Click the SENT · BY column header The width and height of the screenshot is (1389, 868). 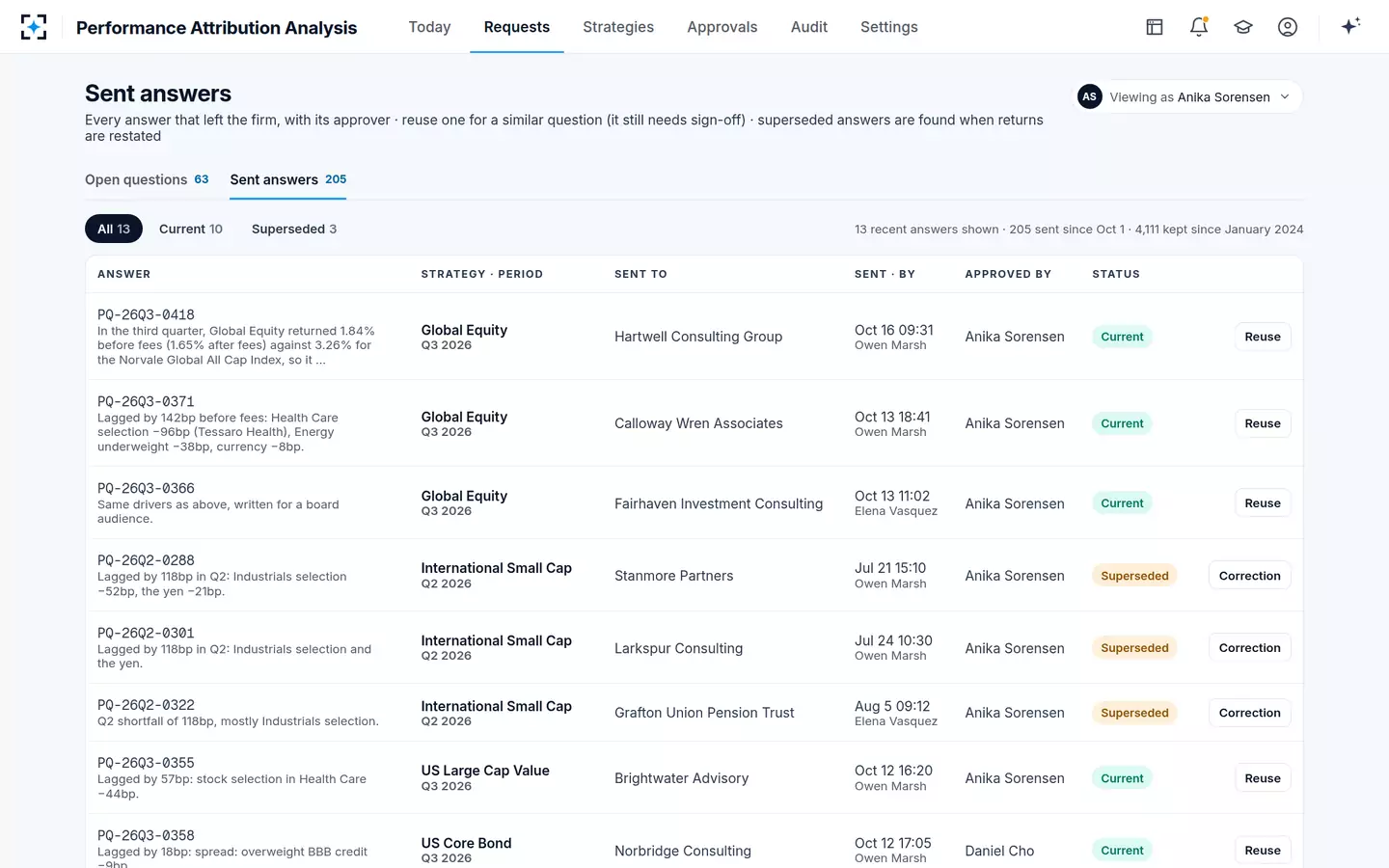(885, 274)
